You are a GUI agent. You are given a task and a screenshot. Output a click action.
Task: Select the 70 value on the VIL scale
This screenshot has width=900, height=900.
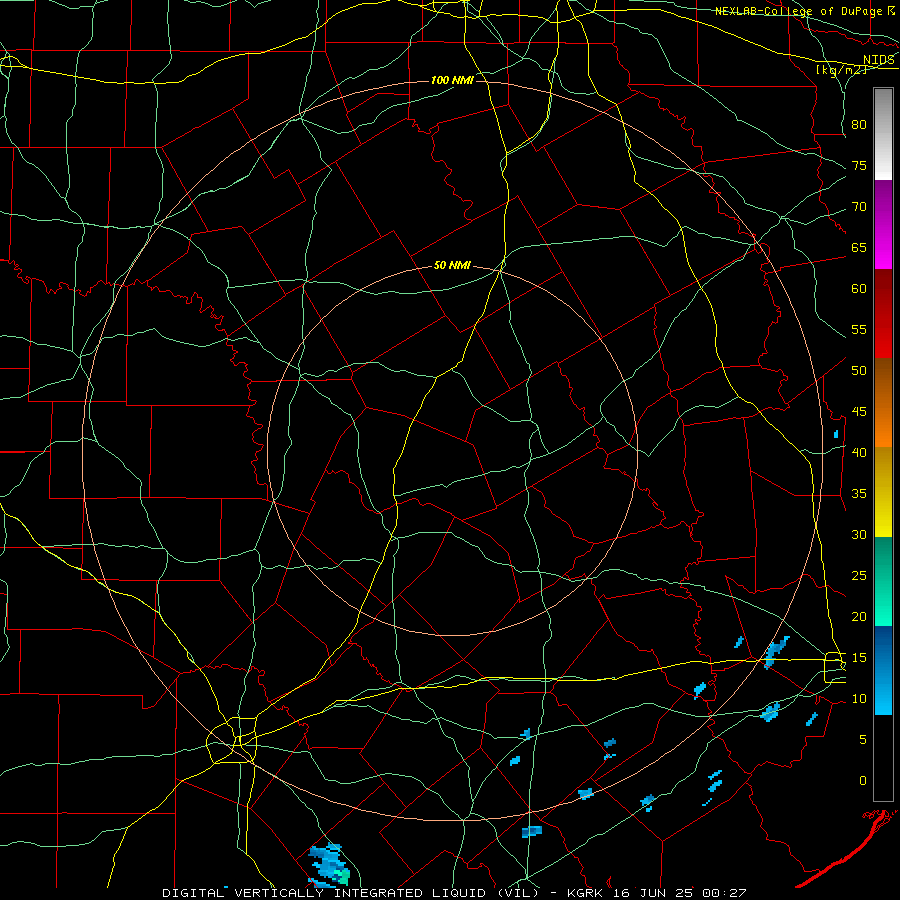pyautogui.click(x=859, y=207)
